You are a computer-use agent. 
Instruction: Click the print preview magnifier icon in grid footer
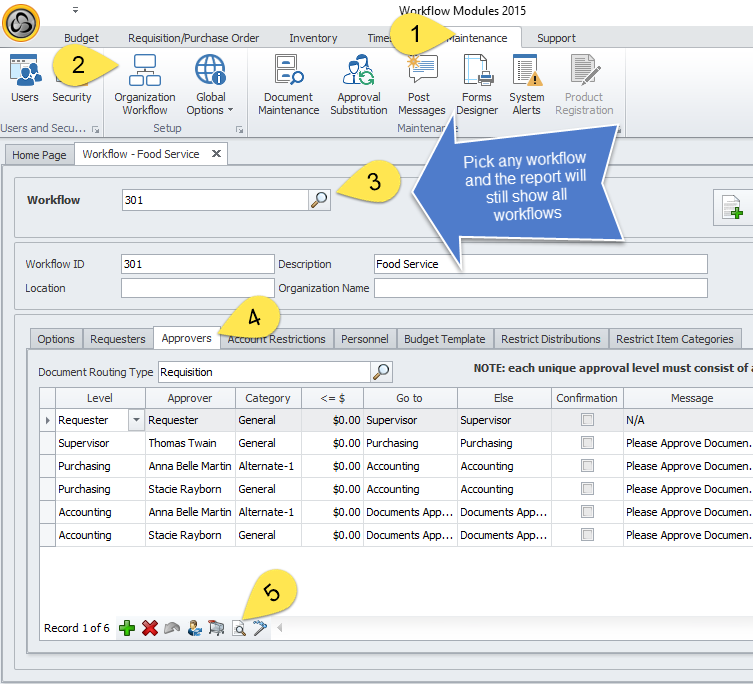[x=239, y=628]
